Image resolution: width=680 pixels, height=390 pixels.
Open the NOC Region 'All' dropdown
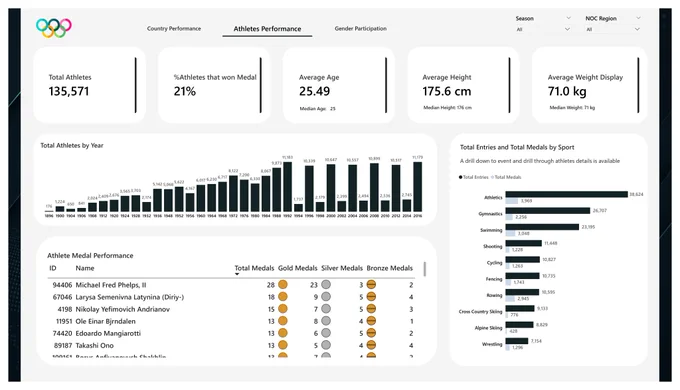coord(637,29)
